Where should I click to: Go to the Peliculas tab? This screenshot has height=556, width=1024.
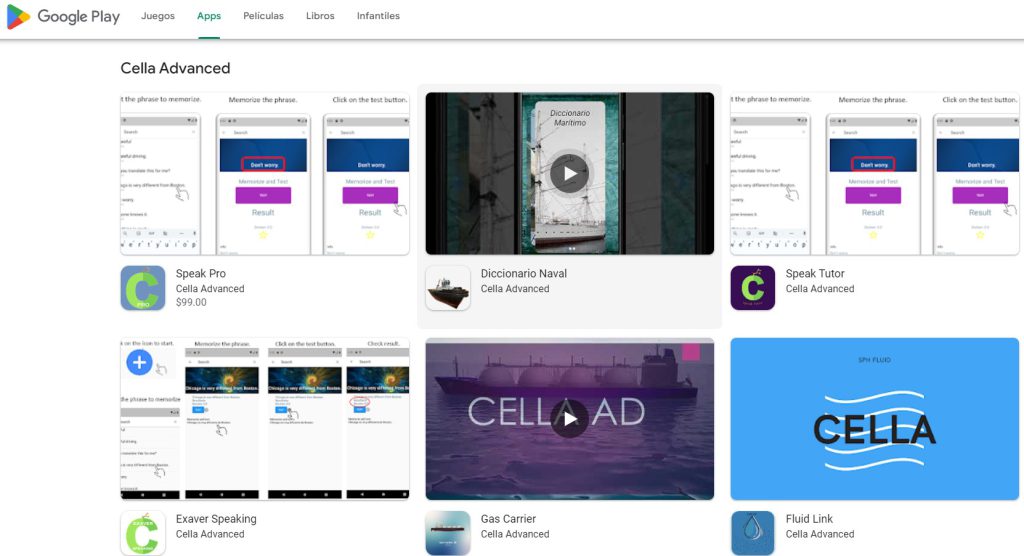pos(263,17)
